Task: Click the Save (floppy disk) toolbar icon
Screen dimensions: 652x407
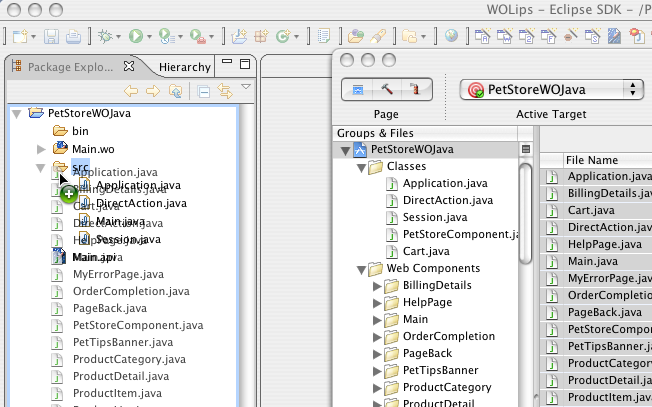Action: click(x=52, y=37)
